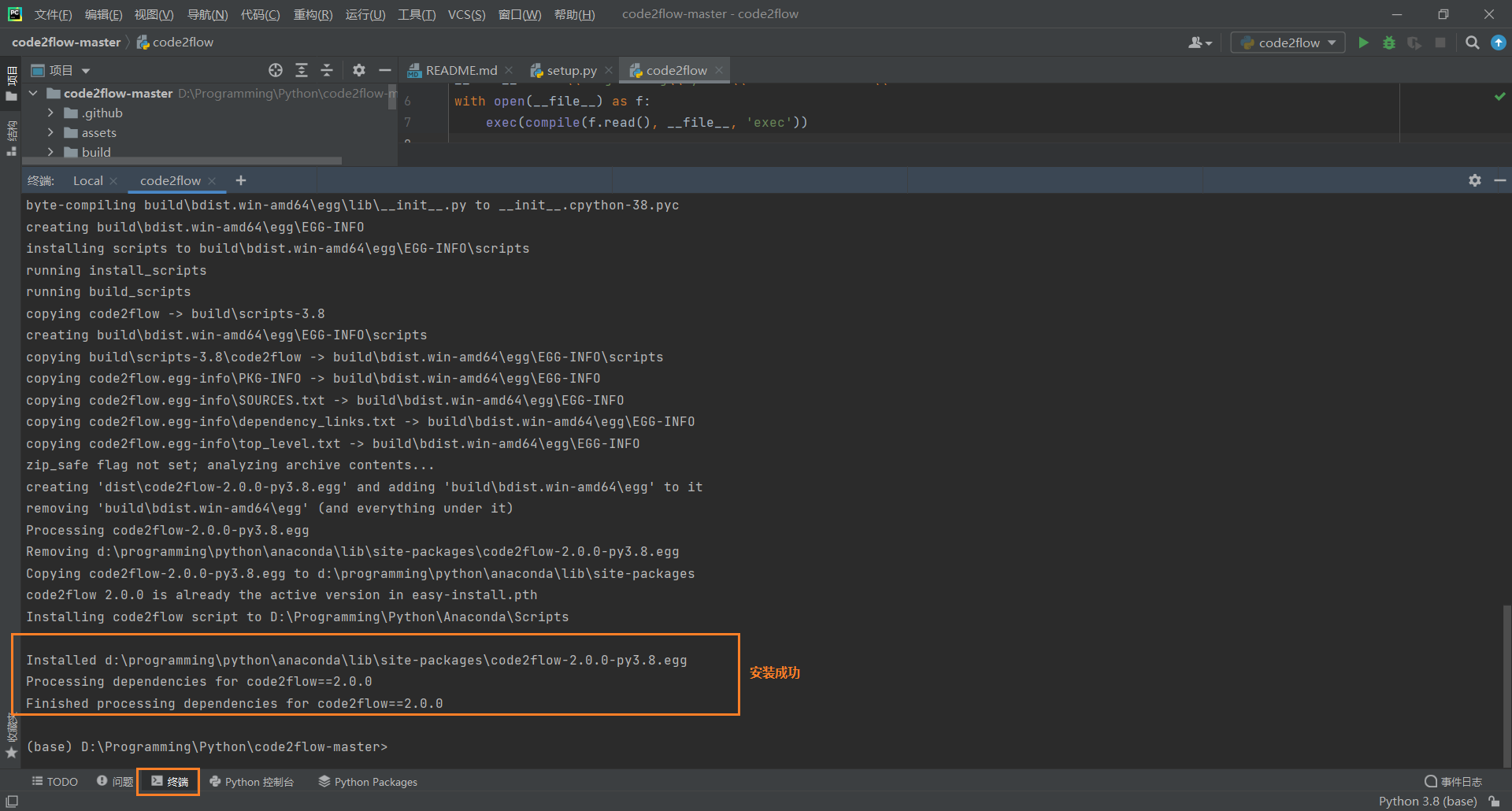Open the Python 控制台 console

251,781
